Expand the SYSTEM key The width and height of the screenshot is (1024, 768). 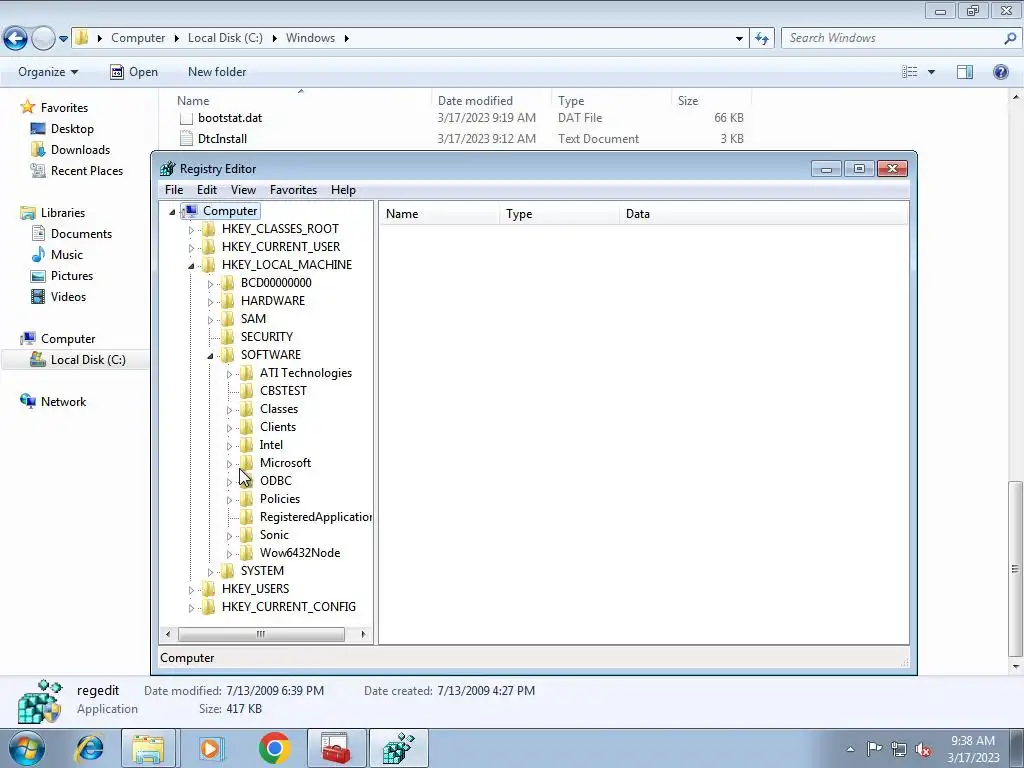(210, 572)
